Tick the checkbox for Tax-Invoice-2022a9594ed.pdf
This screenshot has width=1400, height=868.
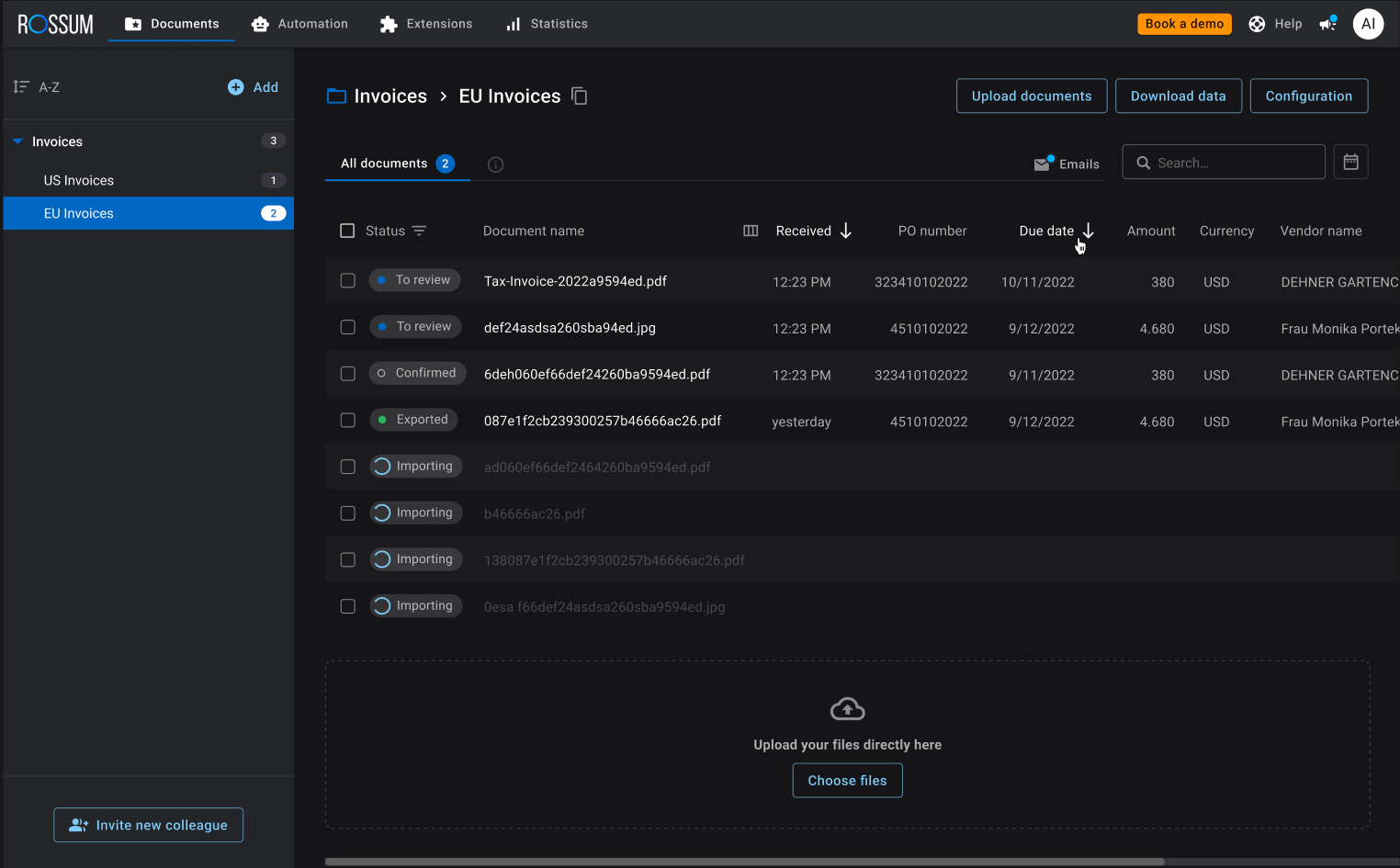[347, 280]
